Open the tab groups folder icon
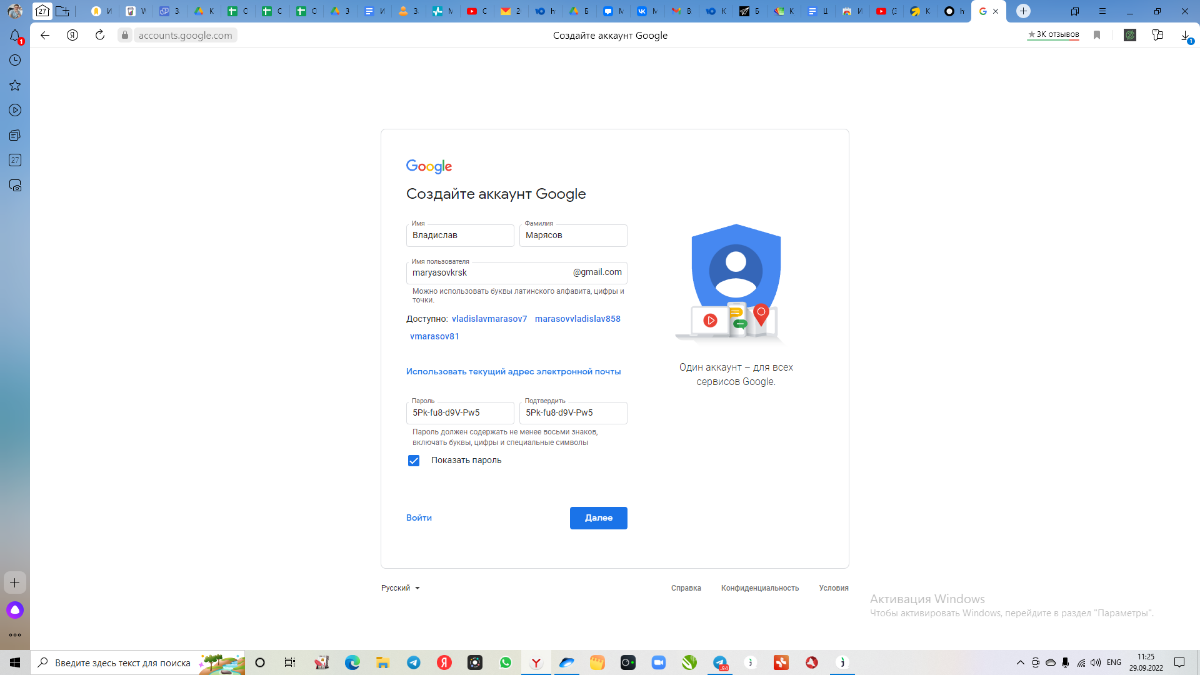The image size is (1200, 675). point(64,11)
